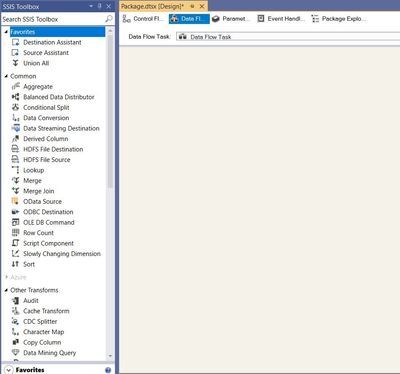The width and height of the screenshot is (400, 374).
Task: Click the search magnifier in SSIS Toolbox
Action: tap(109, 19)
